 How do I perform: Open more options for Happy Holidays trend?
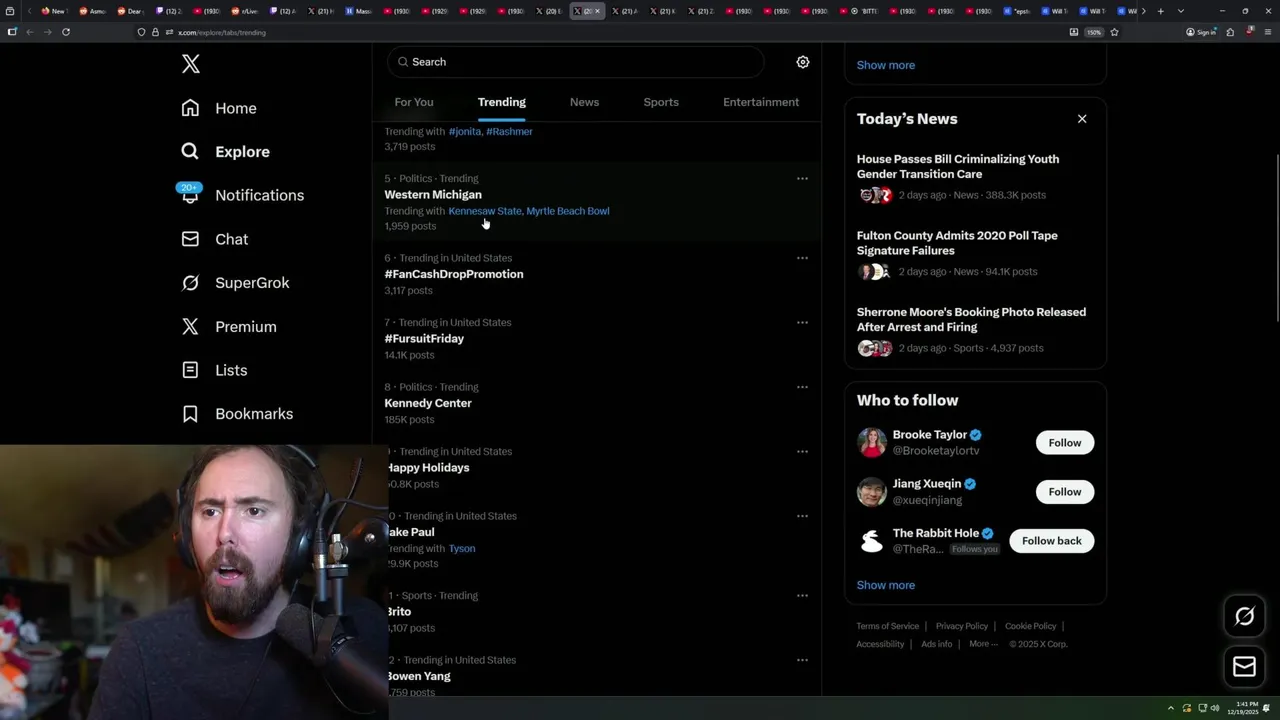[x=802, y=452]
